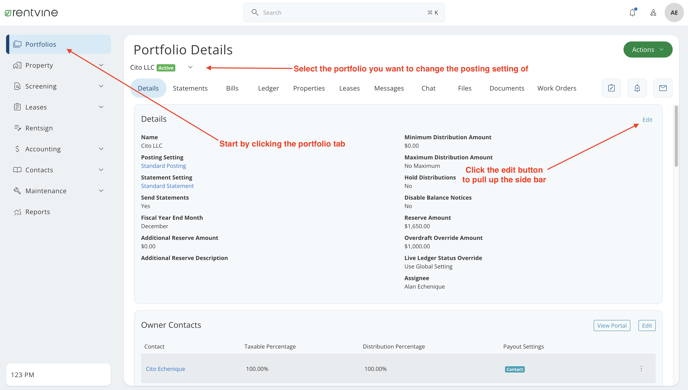Expand the Screening menu chevron
This screenshot has height=390, width=688.
tap(101, 86)
